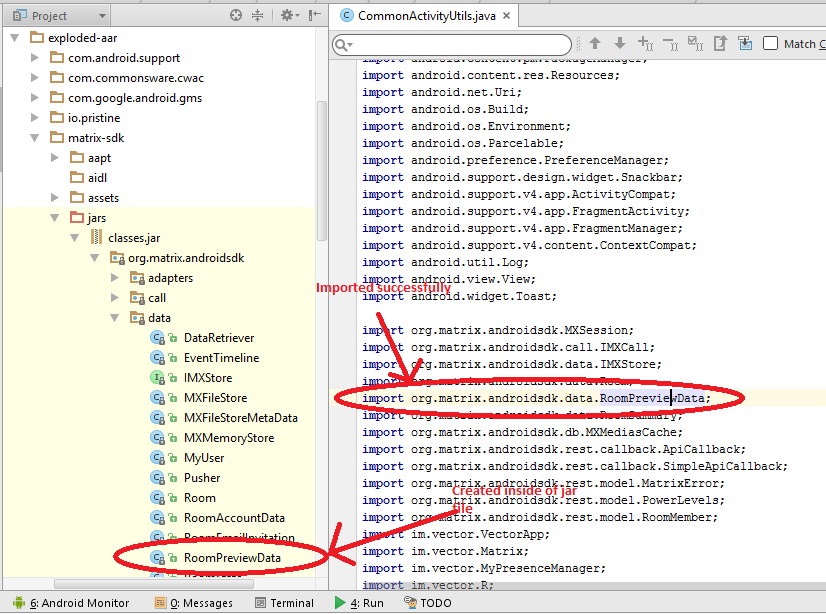
Task: Expand the assets folder
Action: point(54,197)
